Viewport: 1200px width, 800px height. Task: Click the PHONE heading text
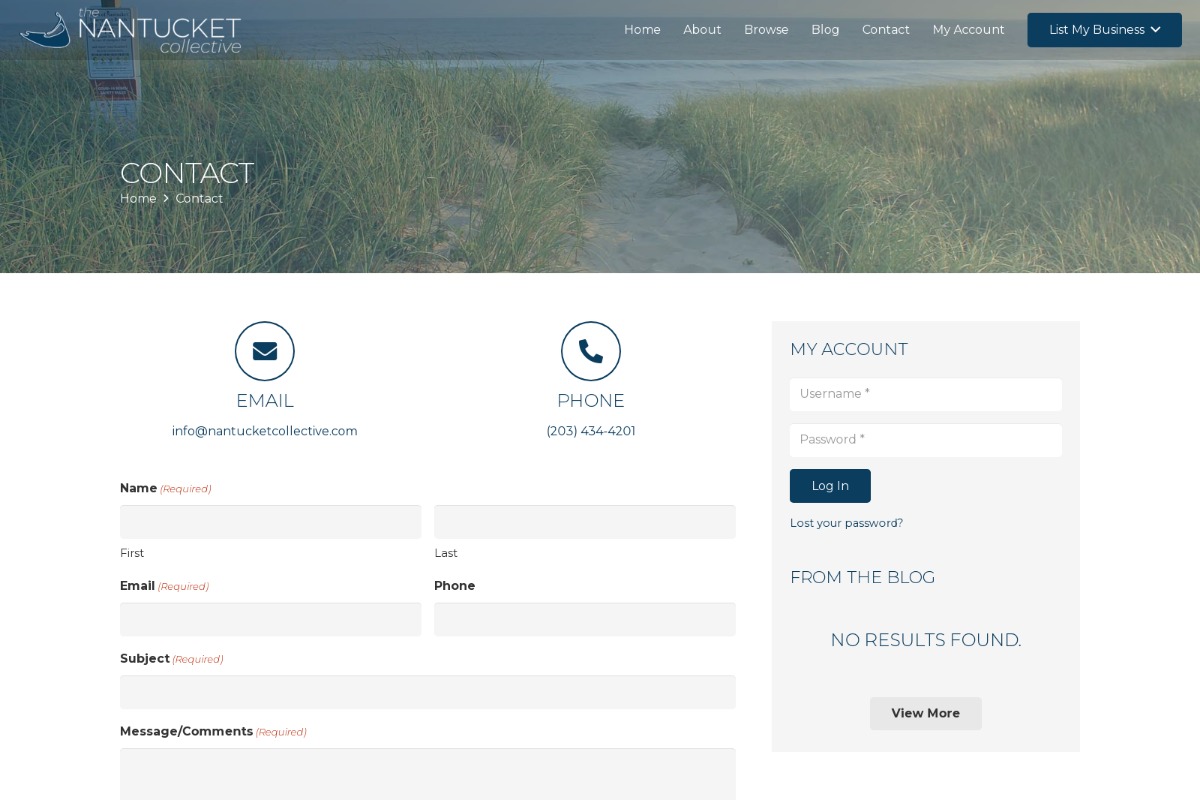pyautogui.click(x=591, y=401)
